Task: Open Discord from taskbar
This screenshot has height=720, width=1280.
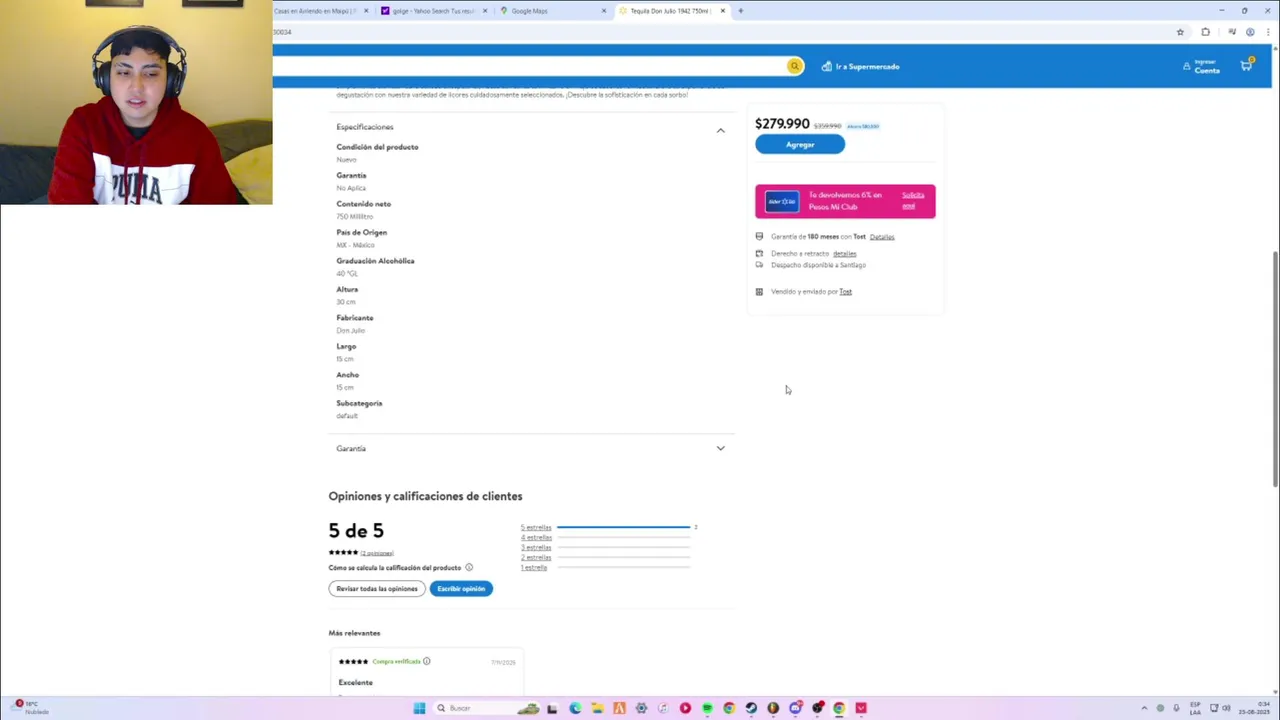Action: (795, 708)
